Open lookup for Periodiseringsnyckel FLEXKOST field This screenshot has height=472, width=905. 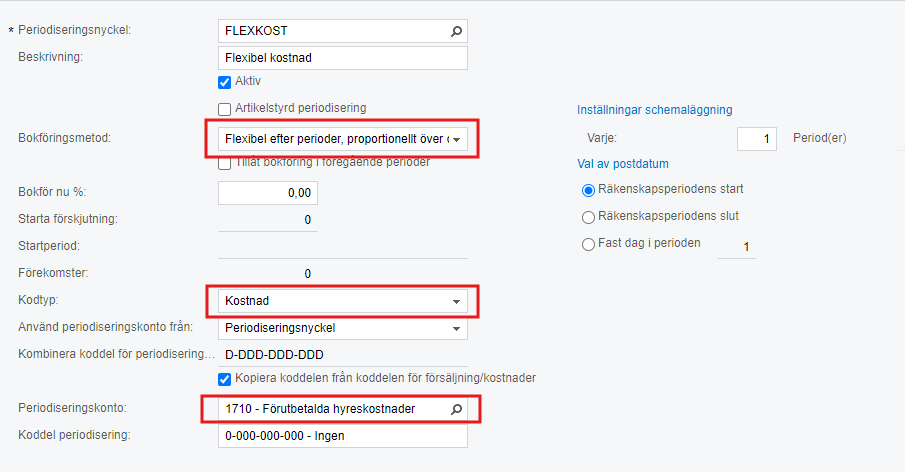pyautogui.click(x=456, y=31)
